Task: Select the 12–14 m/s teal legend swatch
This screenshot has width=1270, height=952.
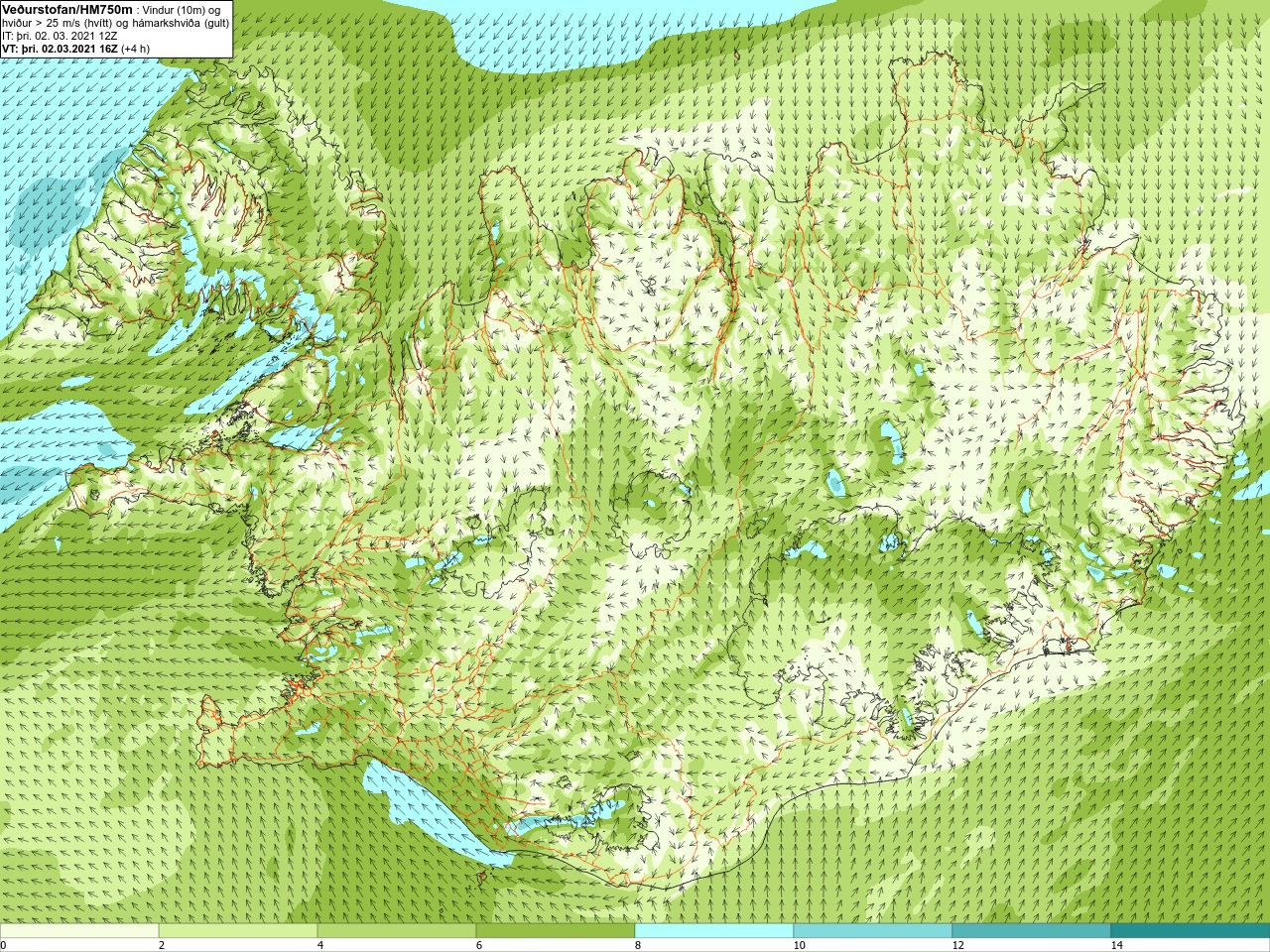Action: [1032, 931]
